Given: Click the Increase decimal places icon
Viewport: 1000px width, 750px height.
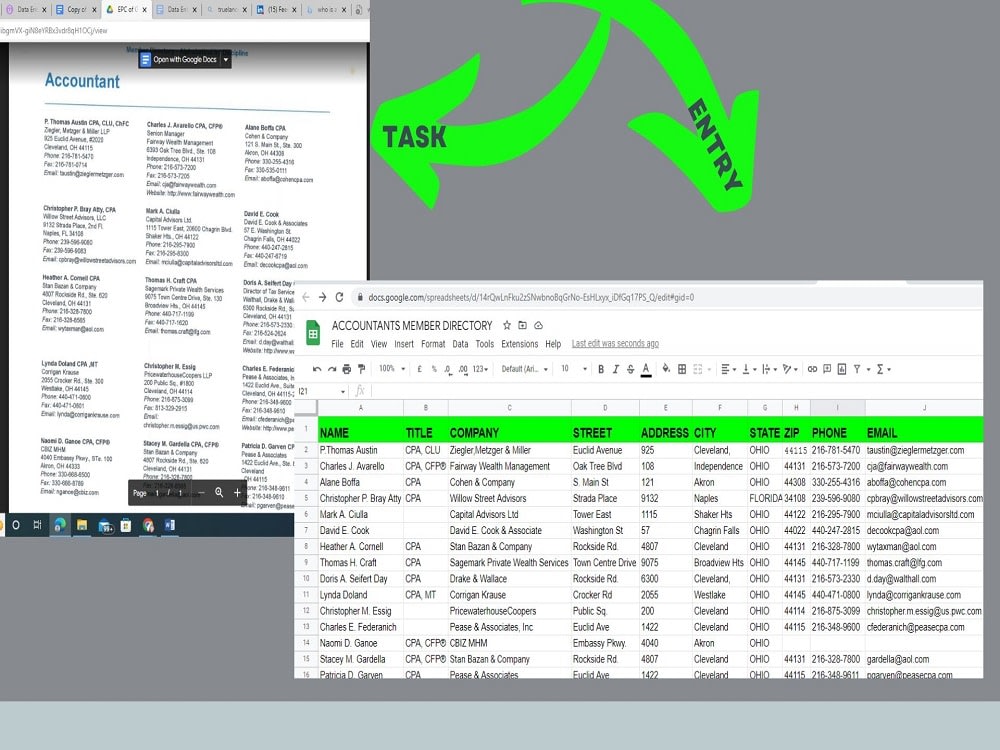Looking at the screenshot, I should point(463,369).
